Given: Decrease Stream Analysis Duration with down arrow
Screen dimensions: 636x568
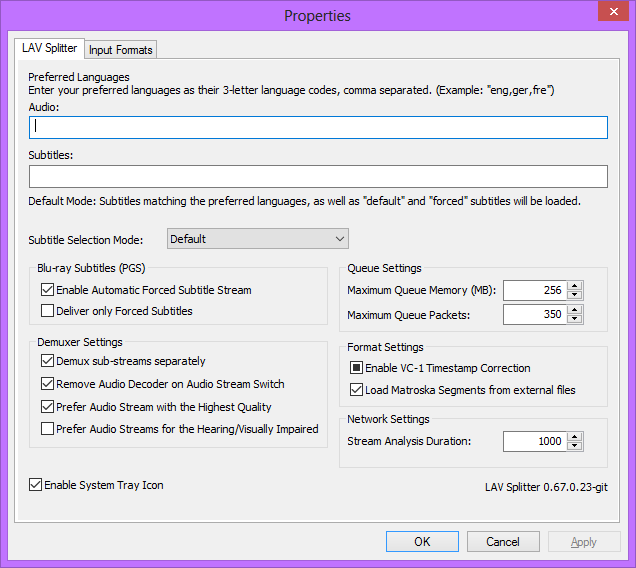Looking at the screenshot, I should (574, 446).
